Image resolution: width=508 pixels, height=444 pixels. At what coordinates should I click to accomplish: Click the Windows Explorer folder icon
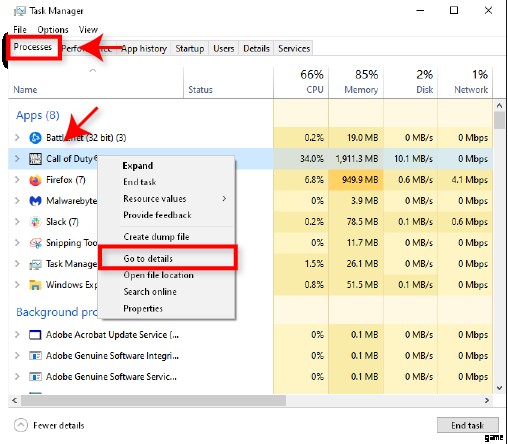[35, 285]
